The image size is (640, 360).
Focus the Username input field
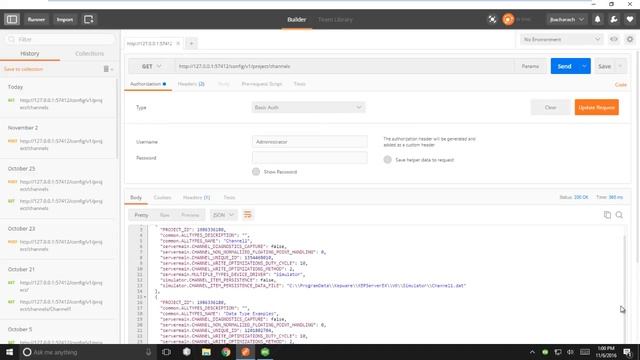309,142
